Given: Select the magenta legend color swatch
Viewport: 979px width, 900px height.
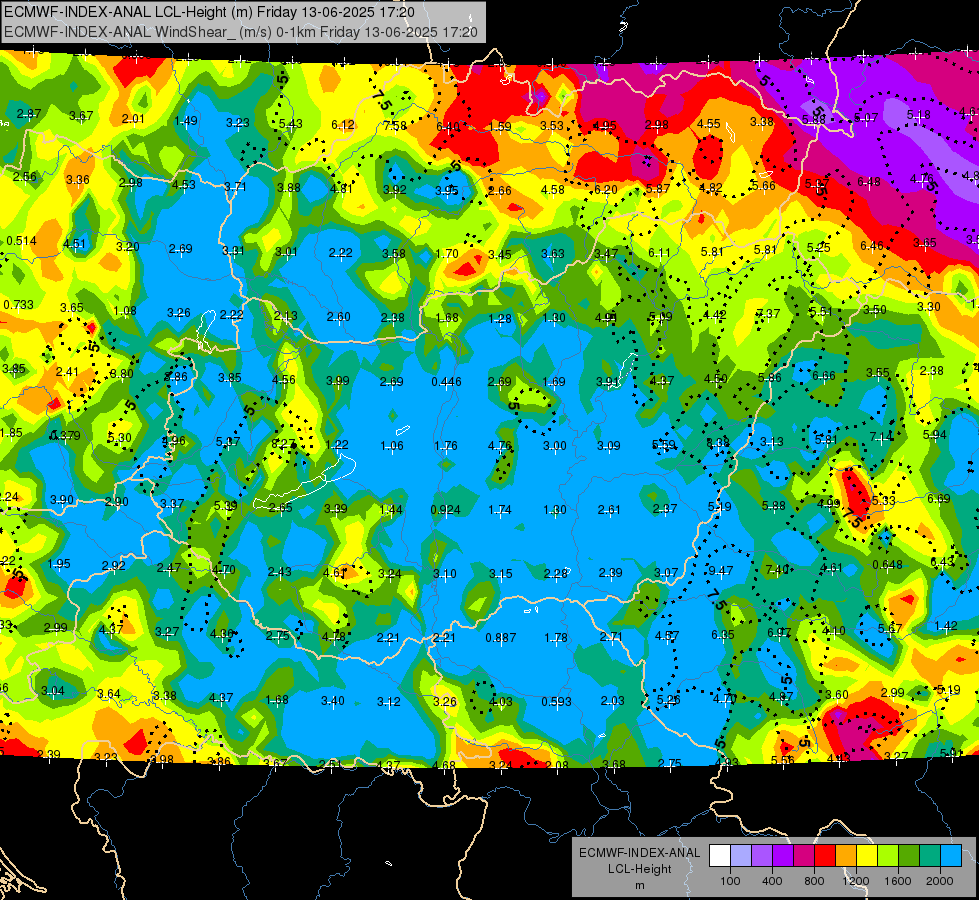Looking at the screenshot, I should pos(804,856).
